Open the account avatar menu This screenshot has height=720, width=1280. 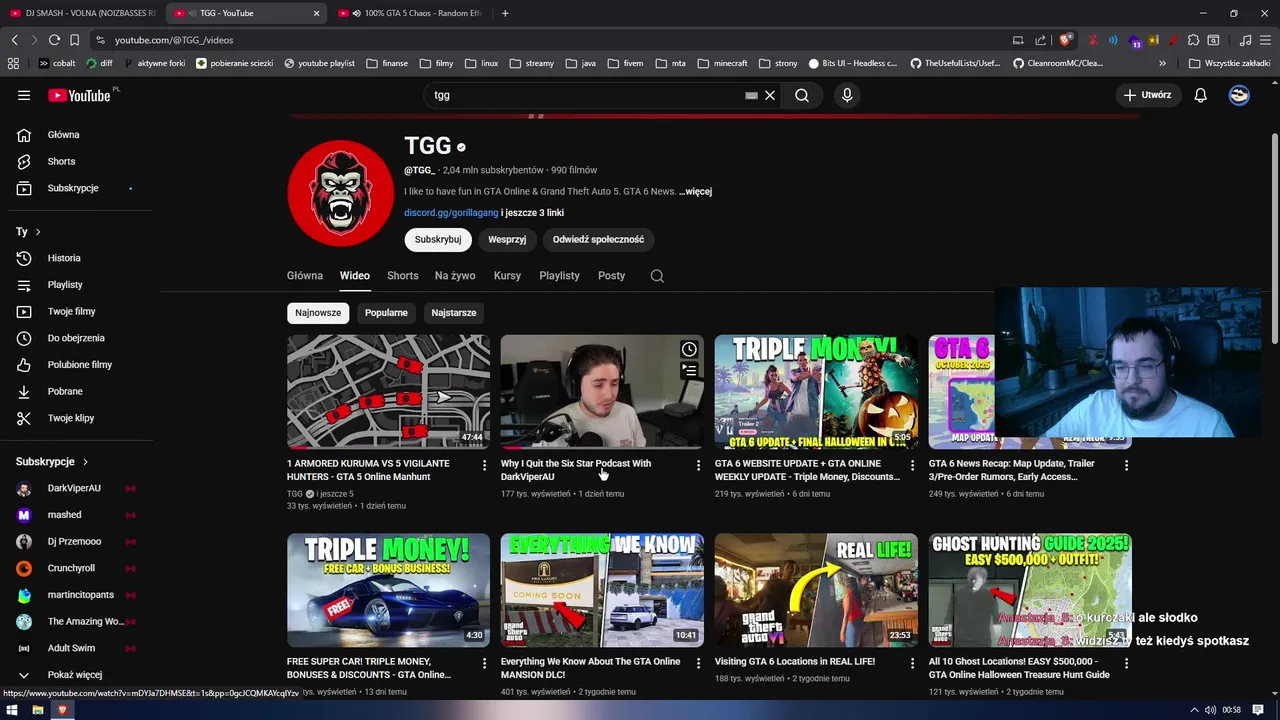(x=1239, y=95)
